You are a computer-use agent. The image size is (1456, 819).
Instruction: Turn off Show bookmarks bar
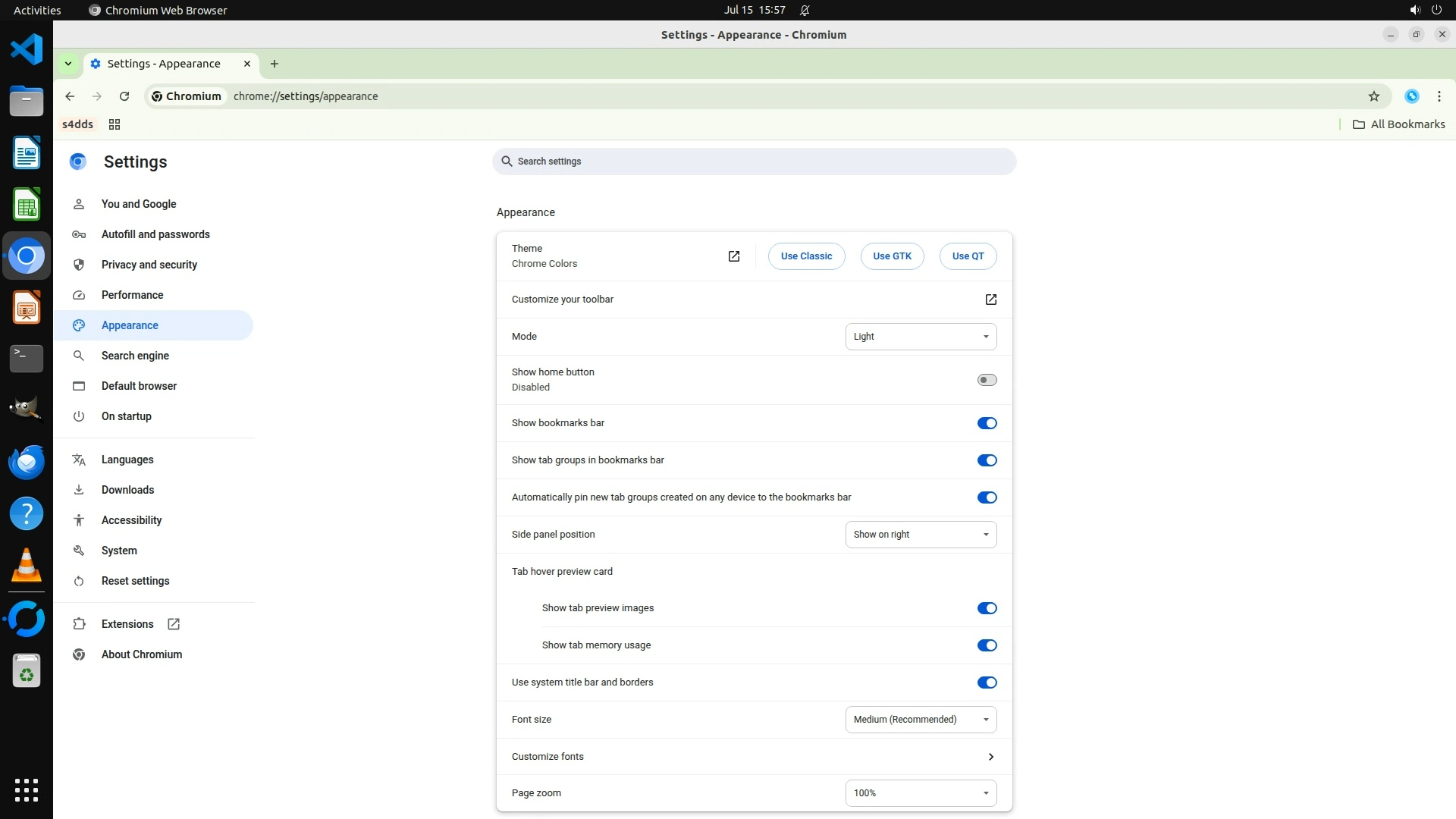[987, 423]
